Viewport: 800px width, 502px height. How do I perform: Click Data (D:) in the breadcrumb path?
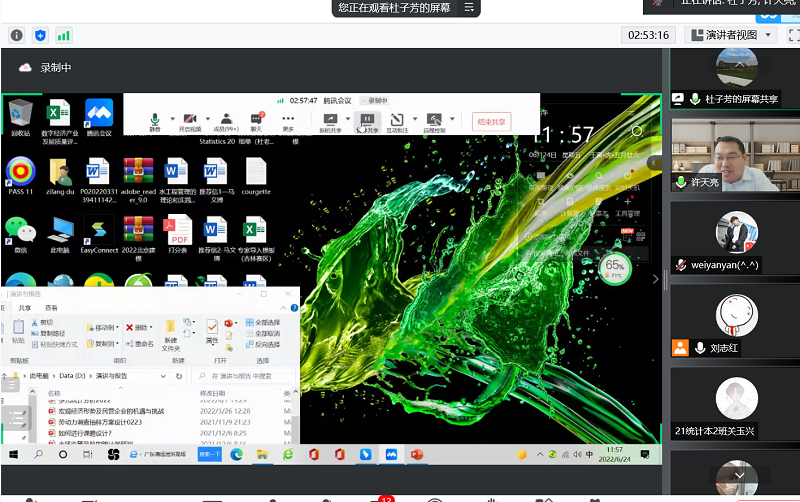[72, 376]
